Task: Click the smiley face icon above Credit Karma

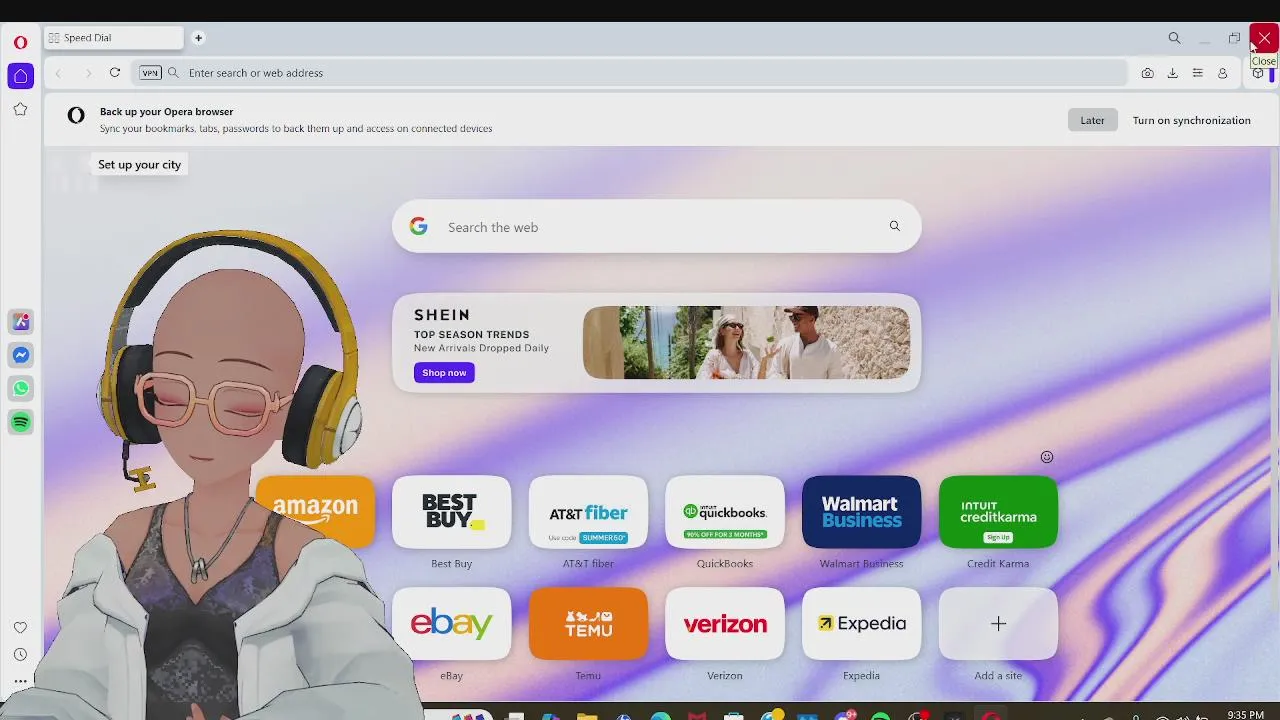Action: [1046, 457]
